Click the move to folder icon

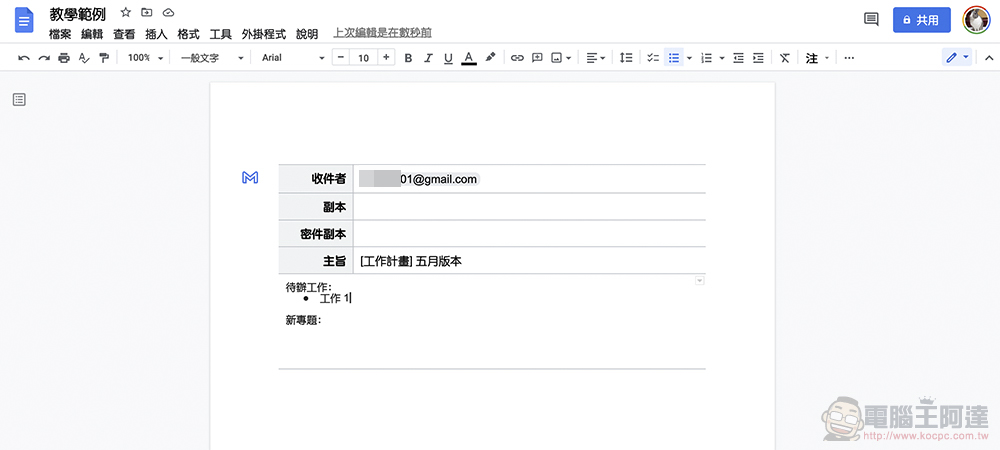[147, 13]
